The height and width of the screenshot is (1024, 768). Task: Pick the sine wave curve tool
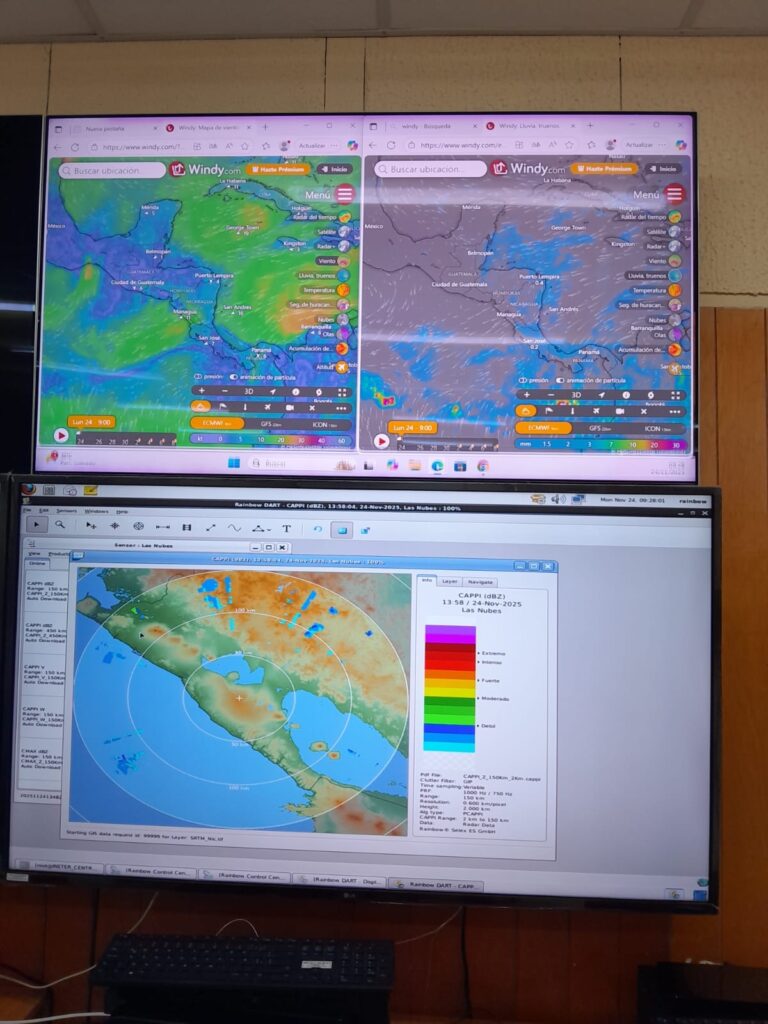click(234, 527)
